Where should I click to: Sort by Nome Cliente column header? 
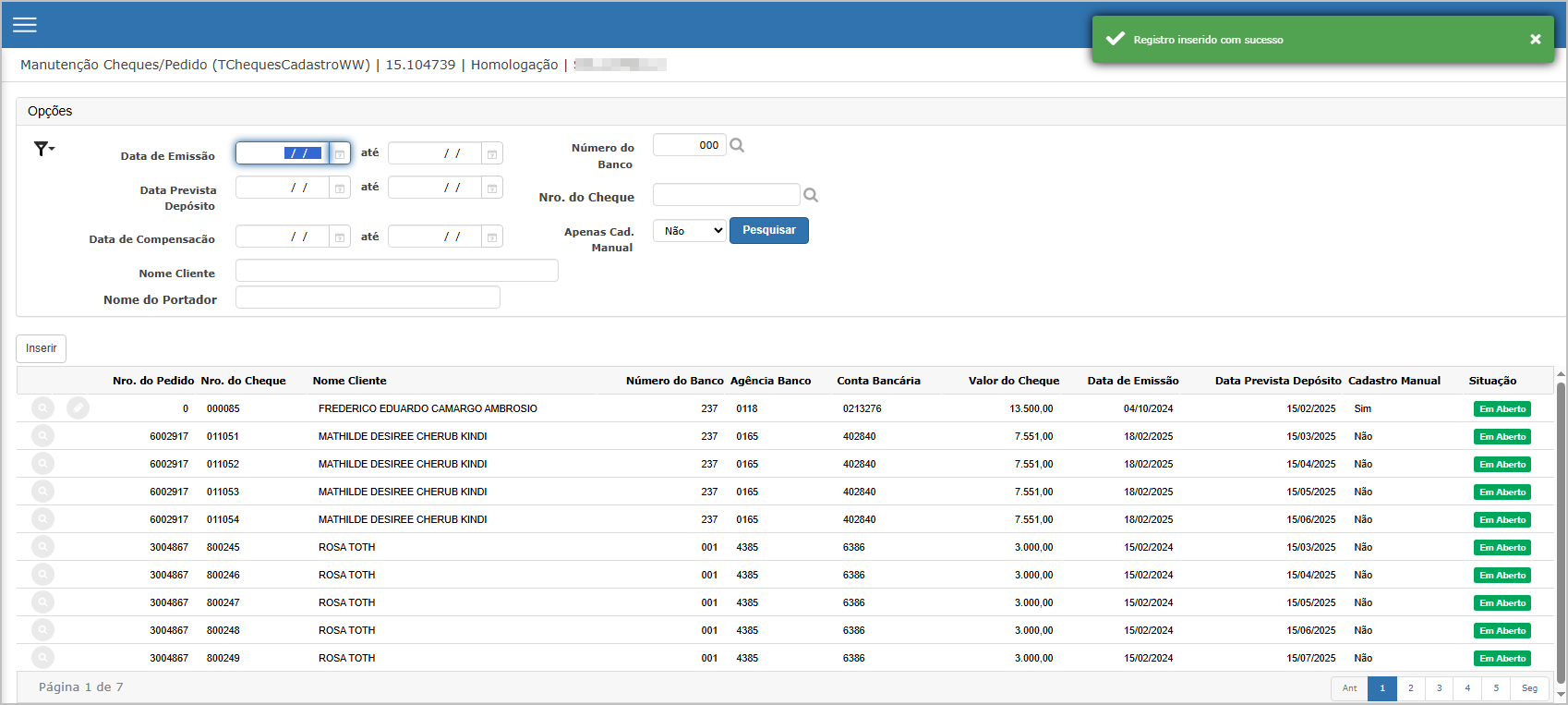pyautogui.click(x=349, y=381)
